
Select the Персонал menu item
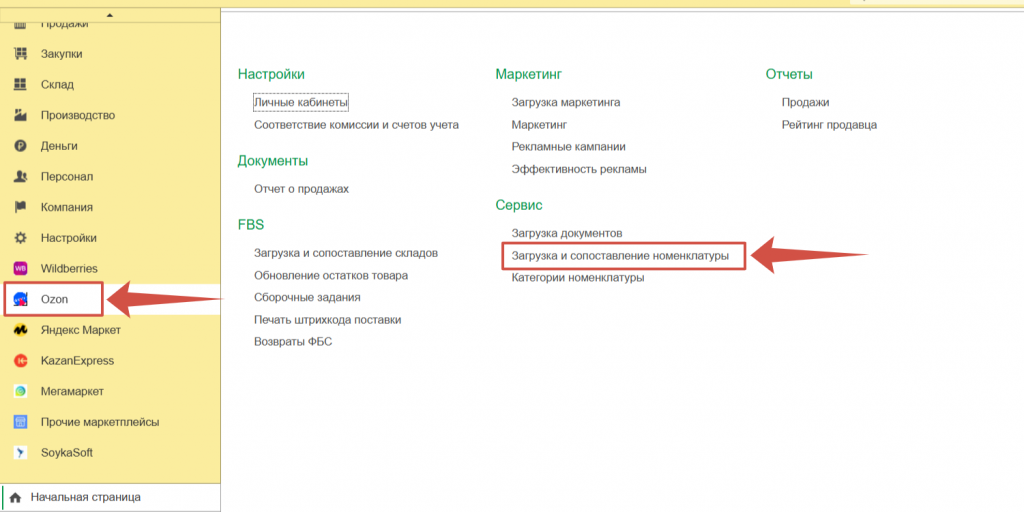click(x=66, y=177)
